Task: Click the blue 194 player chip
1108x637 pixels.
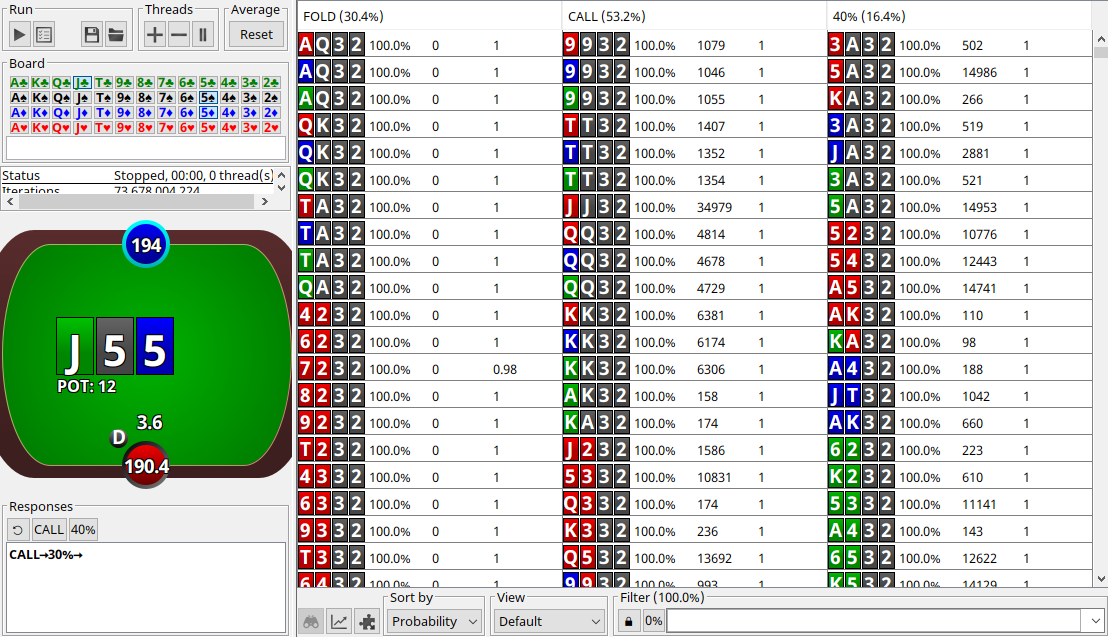Action: tap(146, 245)
